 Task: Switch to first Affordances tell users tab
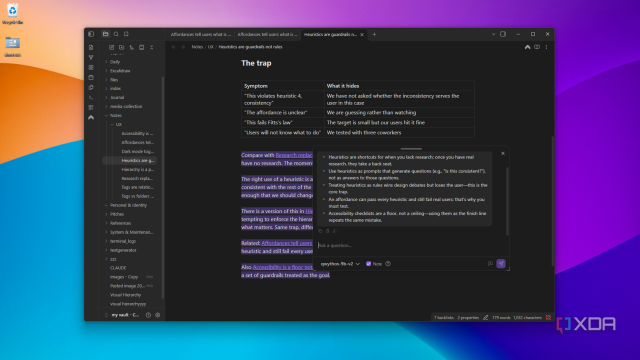(200, 34)
